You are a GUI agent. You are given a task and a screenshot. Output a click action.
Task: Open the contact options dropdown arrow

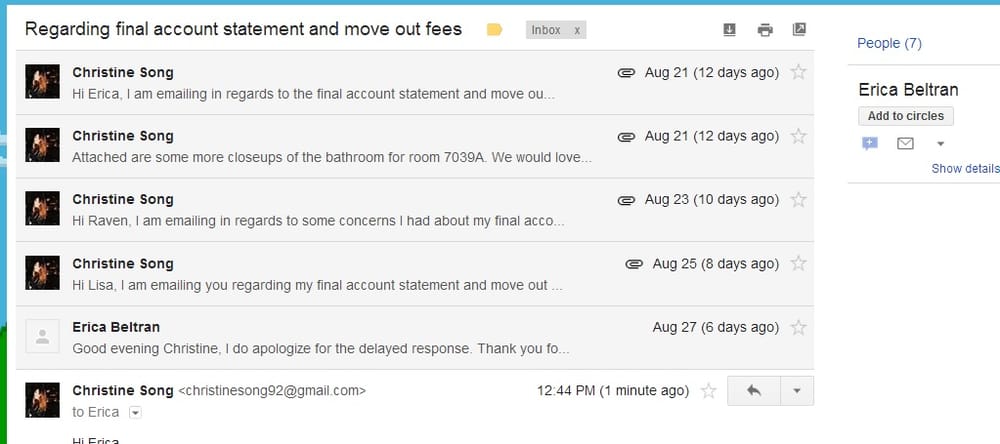tap(940, 144)
